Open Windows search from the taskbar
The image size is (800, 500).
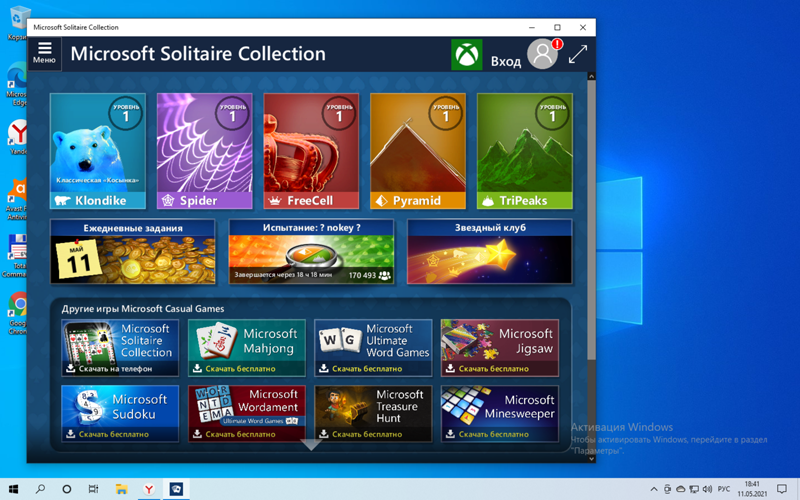tap(41, 489)
